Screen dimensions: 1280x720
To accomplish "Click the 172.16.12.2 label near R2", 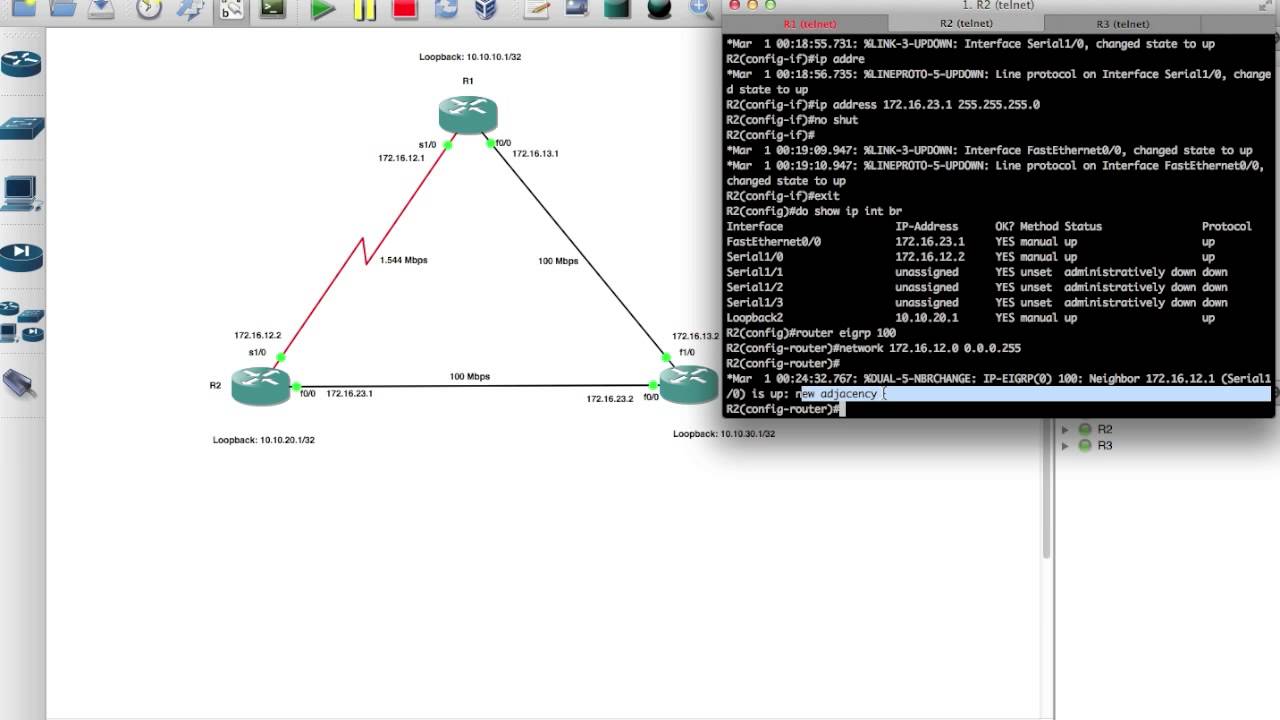I will [258, 336].
